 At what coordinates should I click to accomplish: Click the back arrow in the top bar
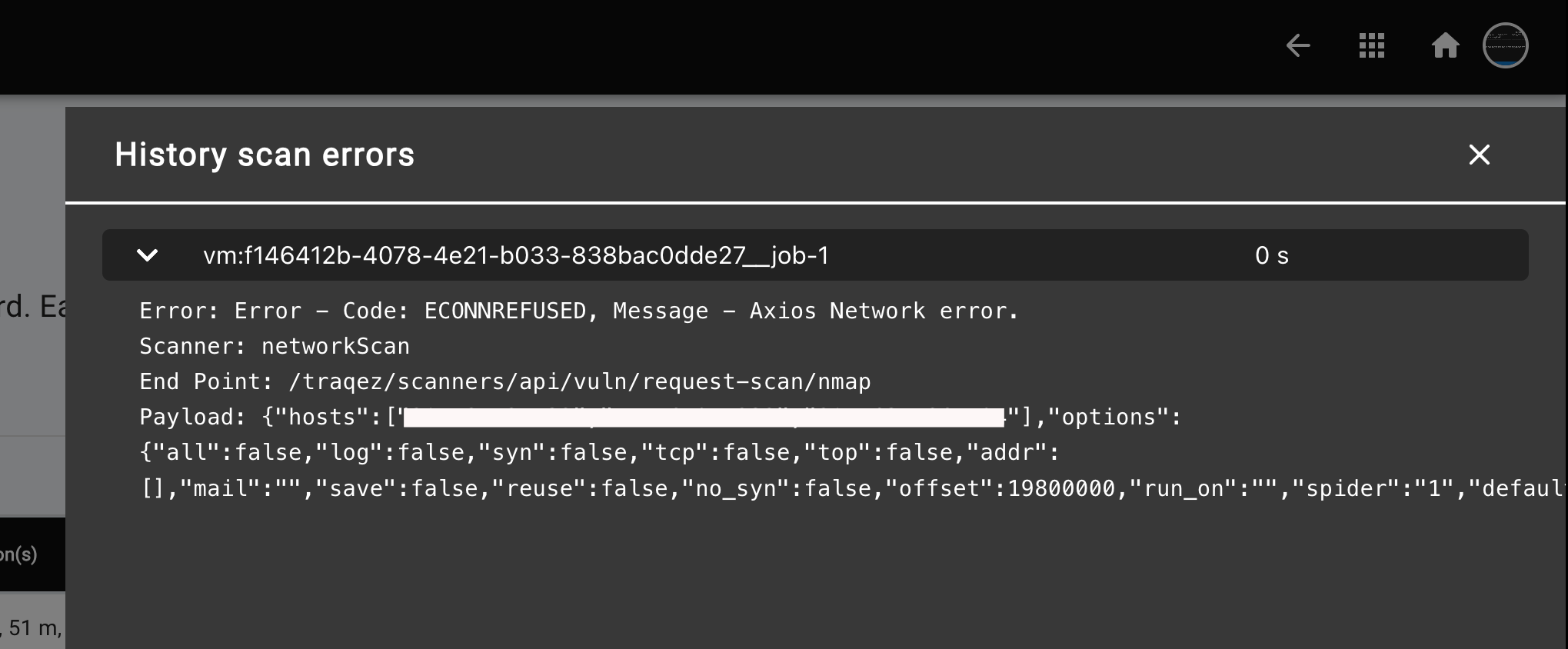pyautogui.click(x=1299, y=45)
